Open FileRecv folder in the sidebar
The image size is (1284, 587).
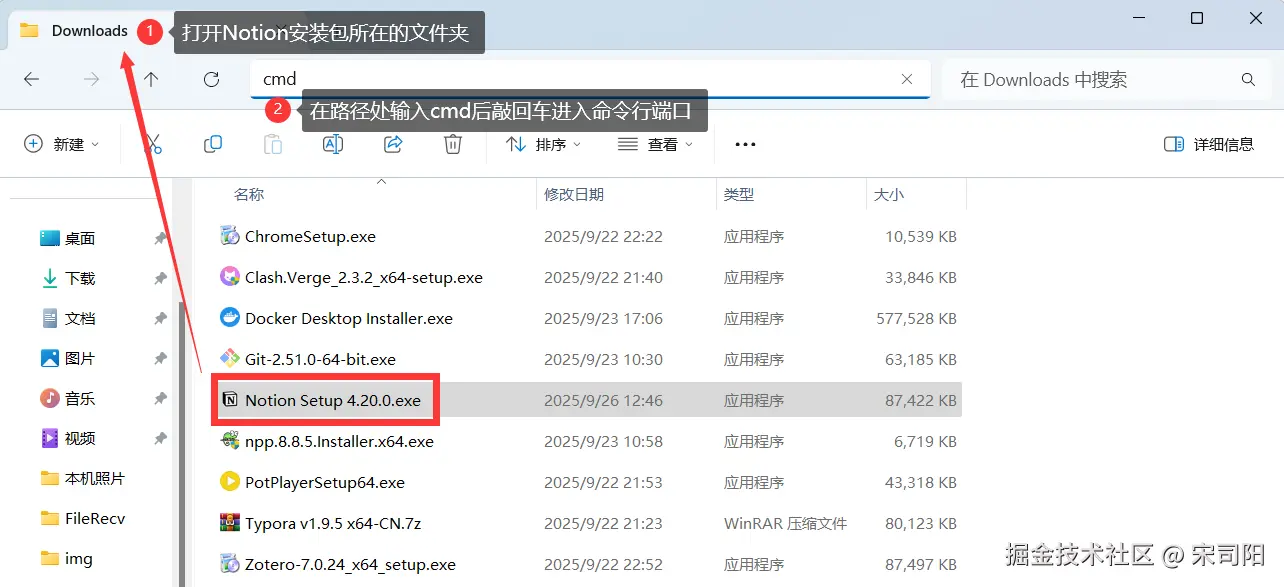(x=95, y=518)
